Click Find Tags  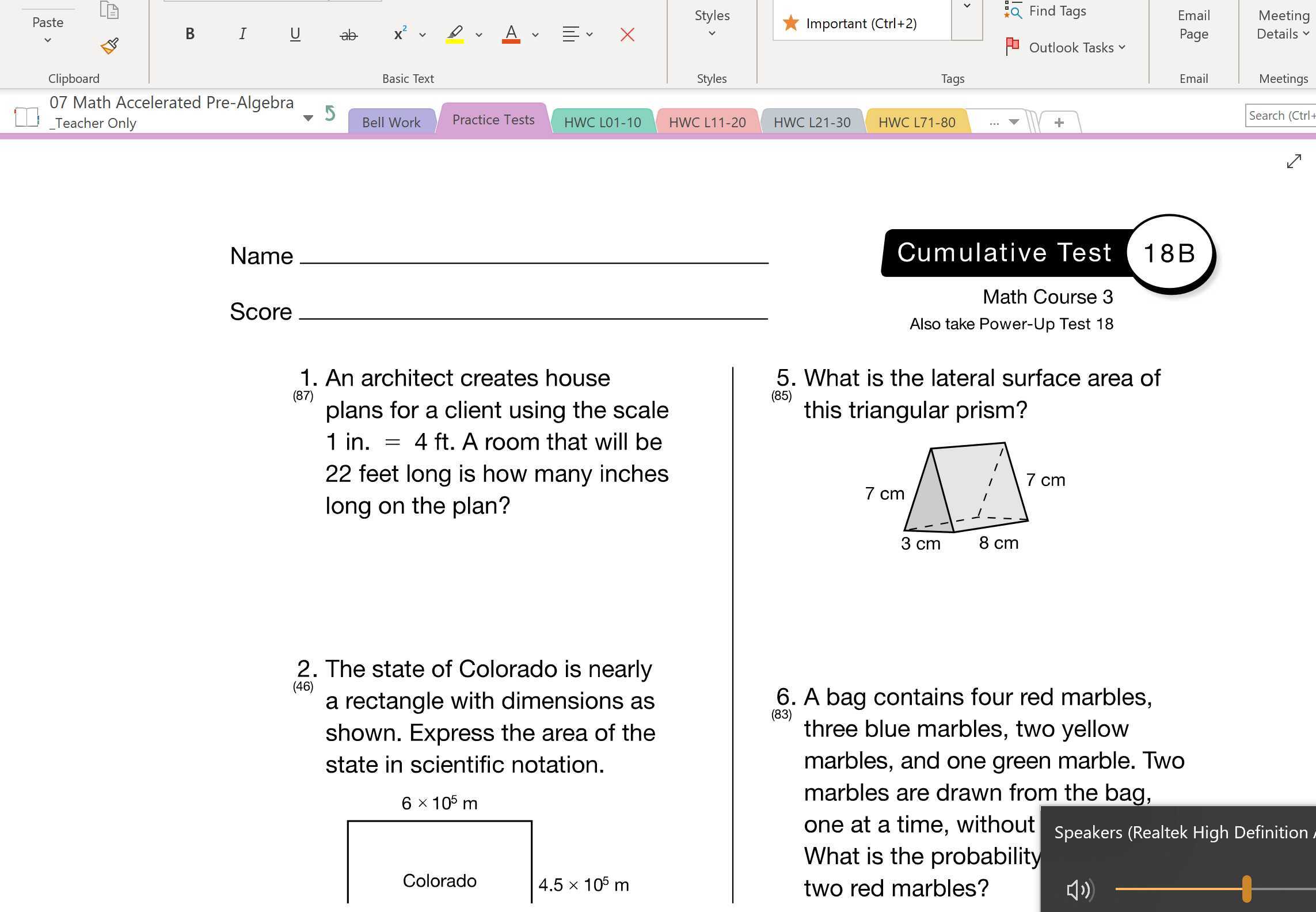(x=1045, y=11)
